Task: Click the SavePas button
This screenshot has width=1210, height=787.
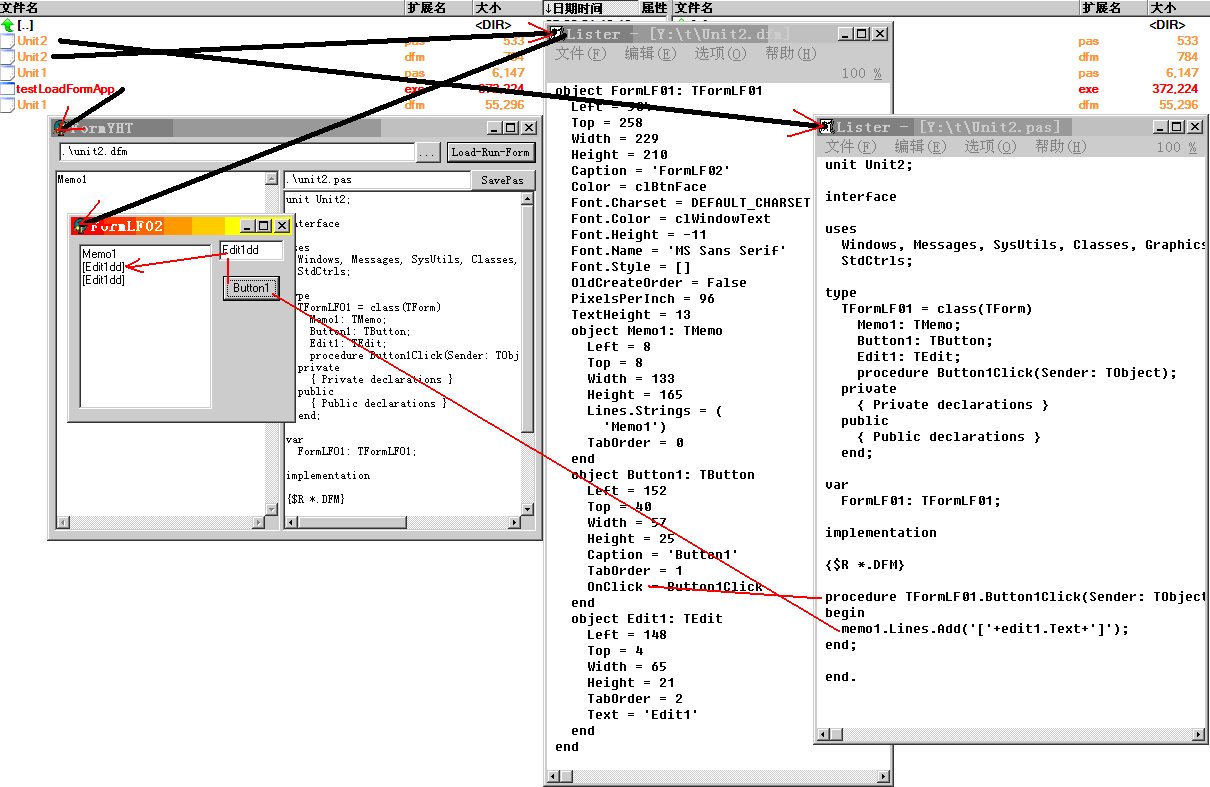Action: 502,181
